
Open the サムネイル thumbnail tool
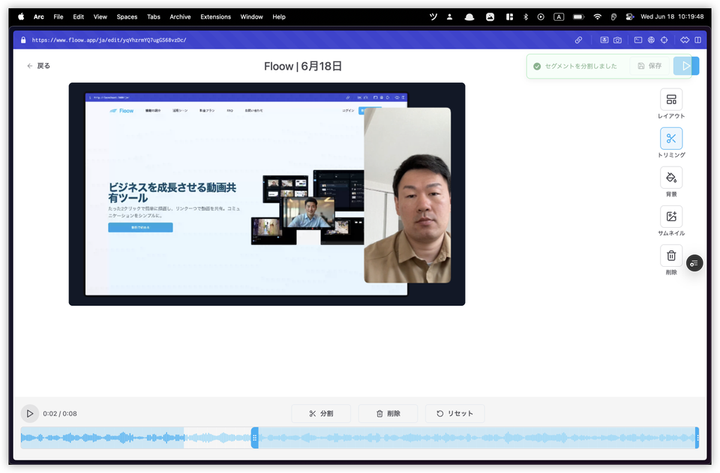[x=671, y=217]
